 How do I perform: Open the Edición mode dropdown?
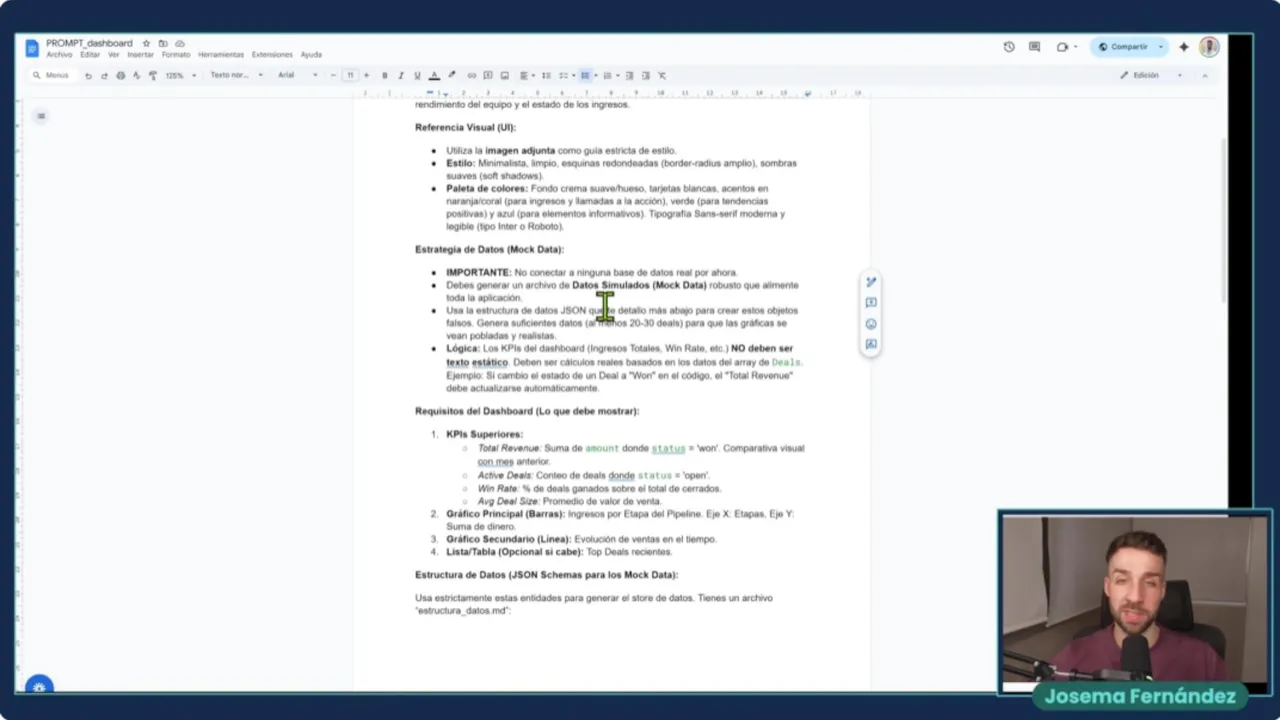pos(1150,75)
